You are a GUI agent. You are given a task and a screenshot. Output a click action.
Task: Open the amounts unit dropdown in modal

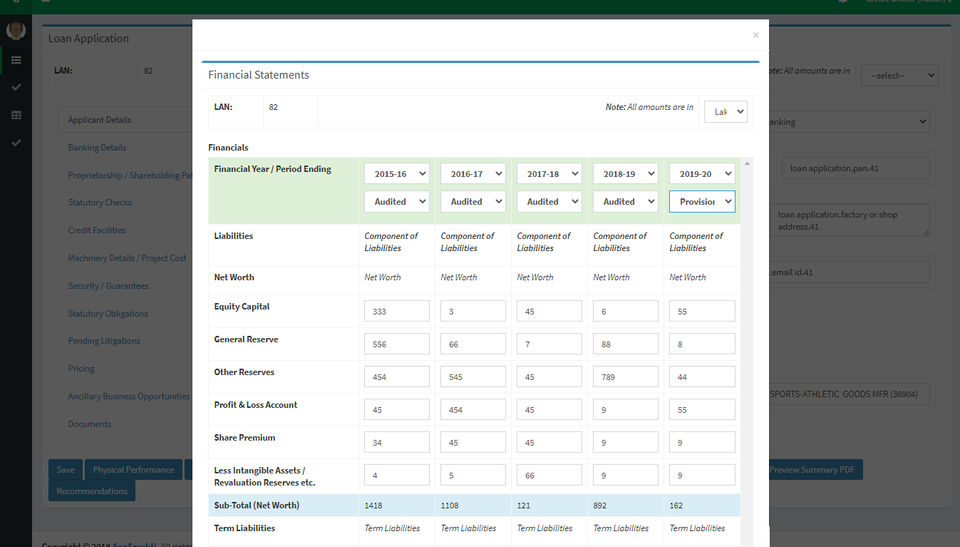726,111
